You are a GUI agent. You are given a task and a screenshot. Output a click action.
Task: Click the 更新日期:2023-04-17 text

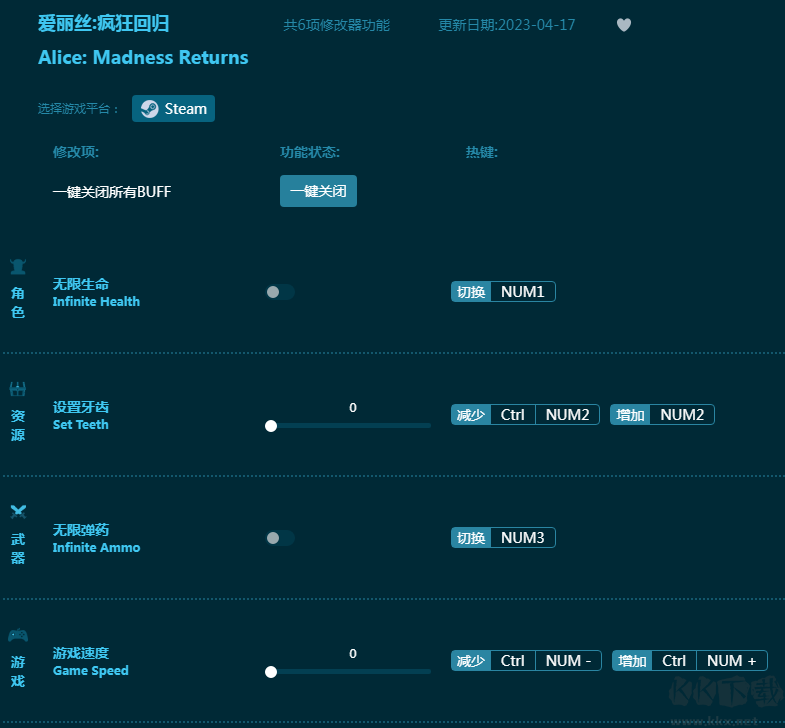[x=507, y=25]
